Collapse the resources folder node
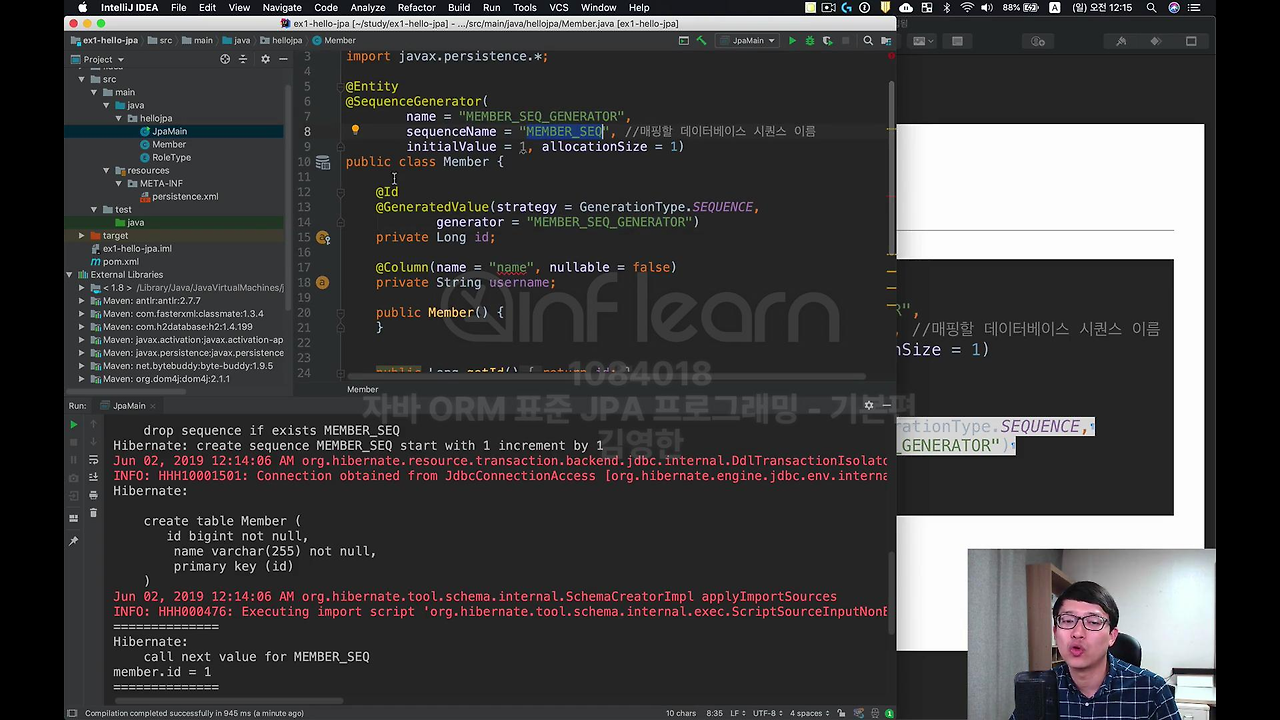 pyautogui.click(x=106, y=170)
